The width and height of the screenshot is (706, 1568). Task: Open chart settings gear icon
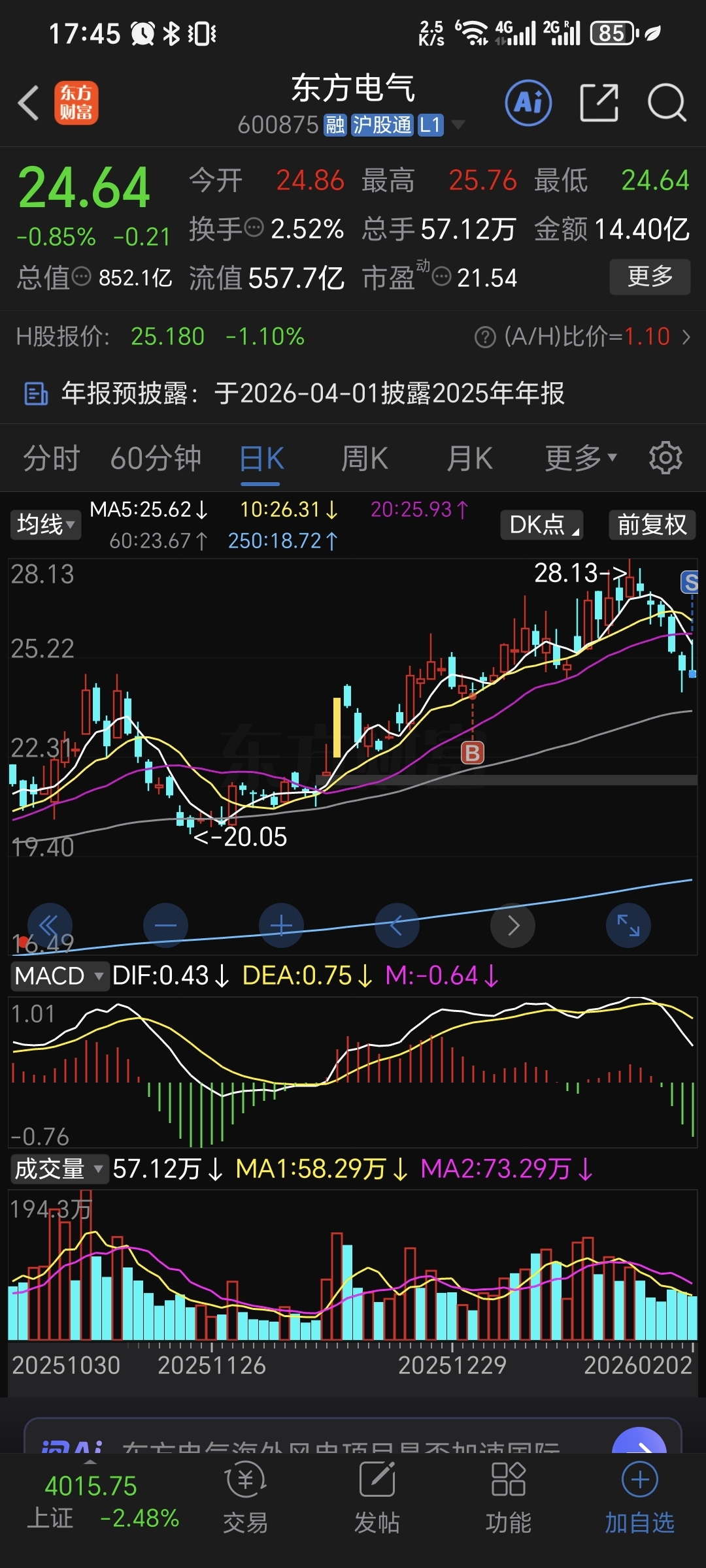[665, 457]
